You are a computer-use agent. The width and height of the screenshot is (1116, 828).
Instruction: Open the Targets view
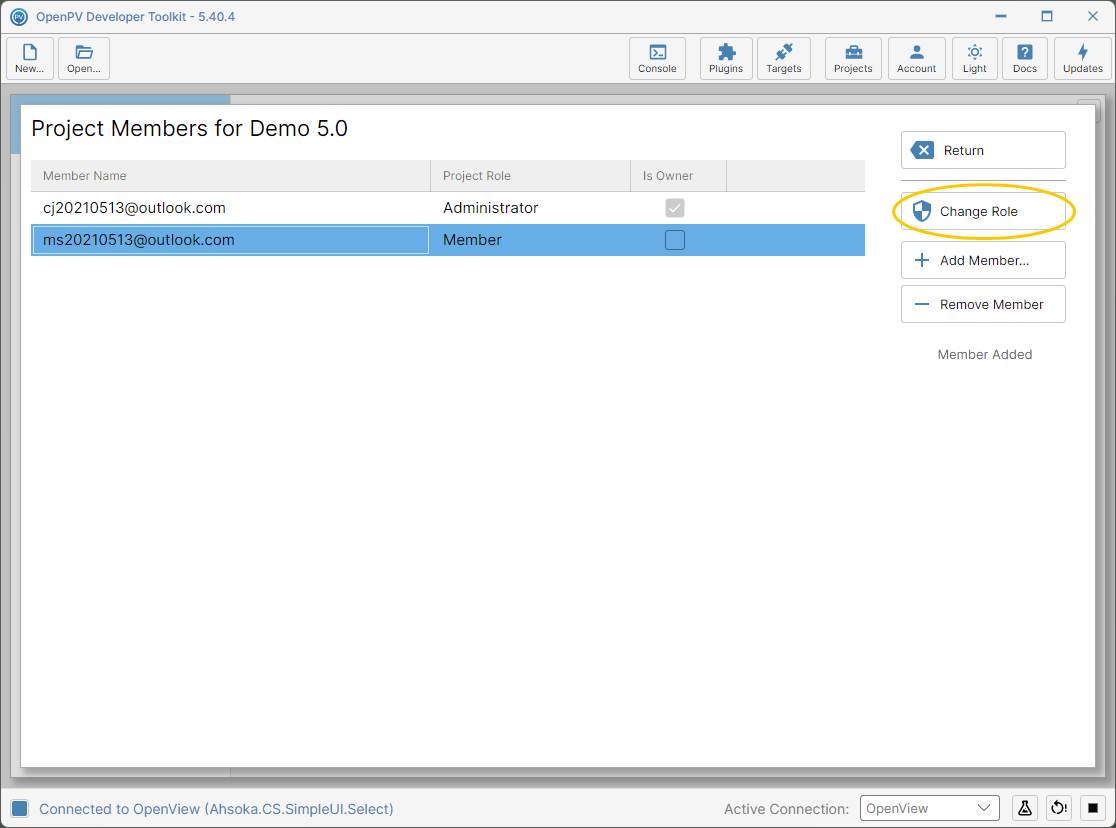(x=784, y=58)
